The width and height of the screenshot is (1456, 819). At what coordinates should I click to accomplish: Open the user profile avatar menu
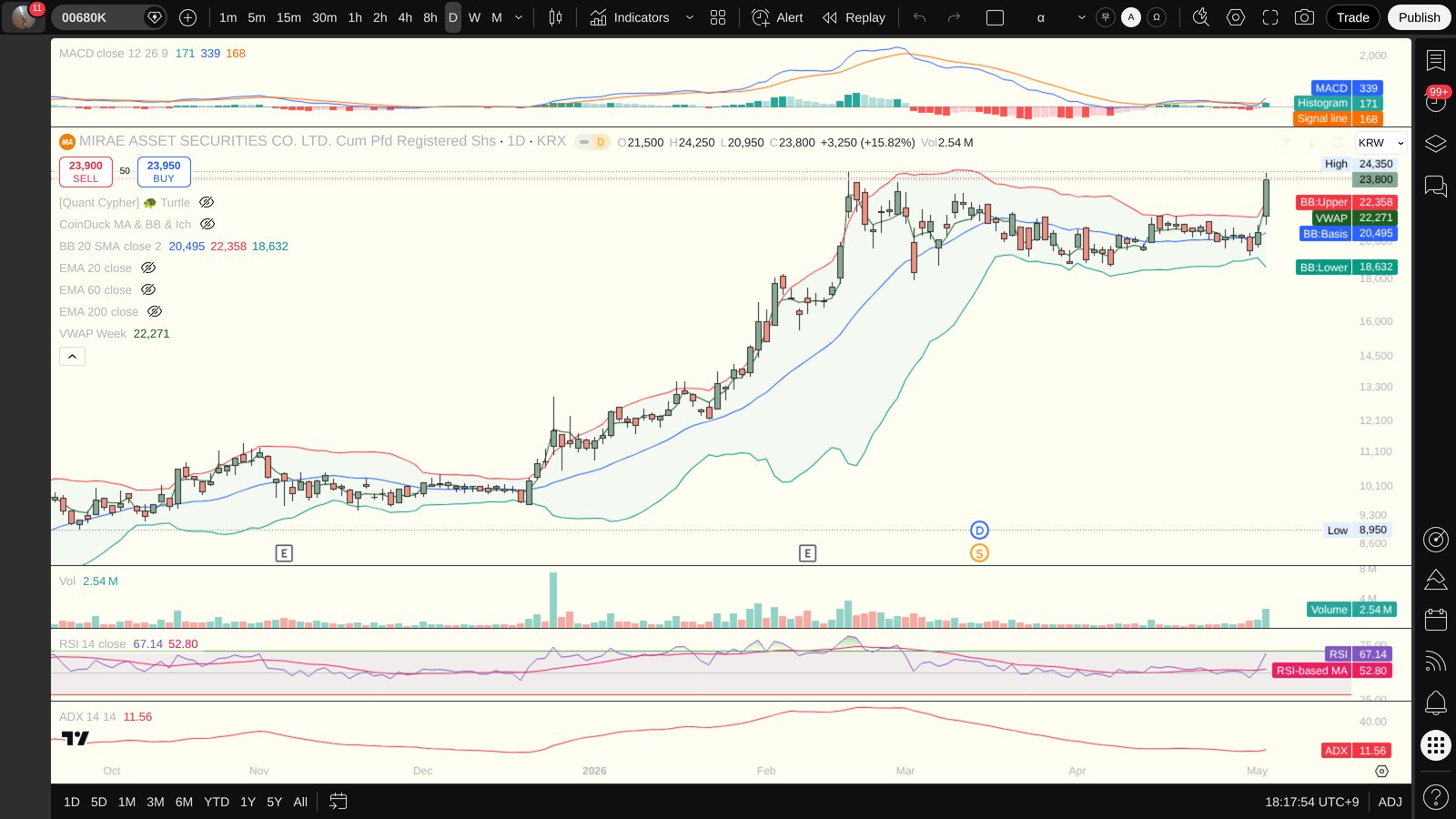pyautogui.click(x=24, y=16)
